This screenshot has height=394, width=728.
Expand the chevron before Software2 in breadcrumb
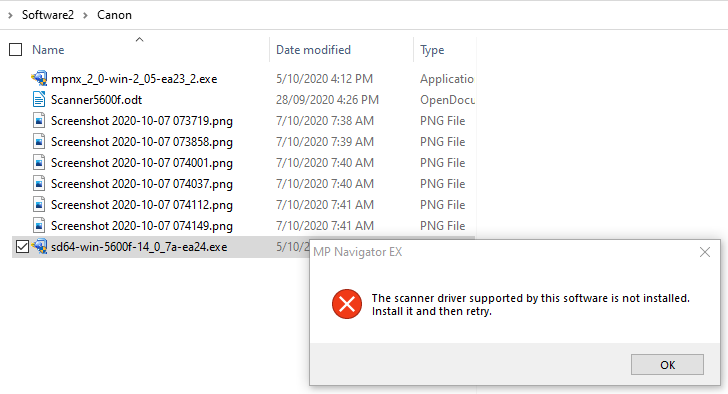[10, 15]
